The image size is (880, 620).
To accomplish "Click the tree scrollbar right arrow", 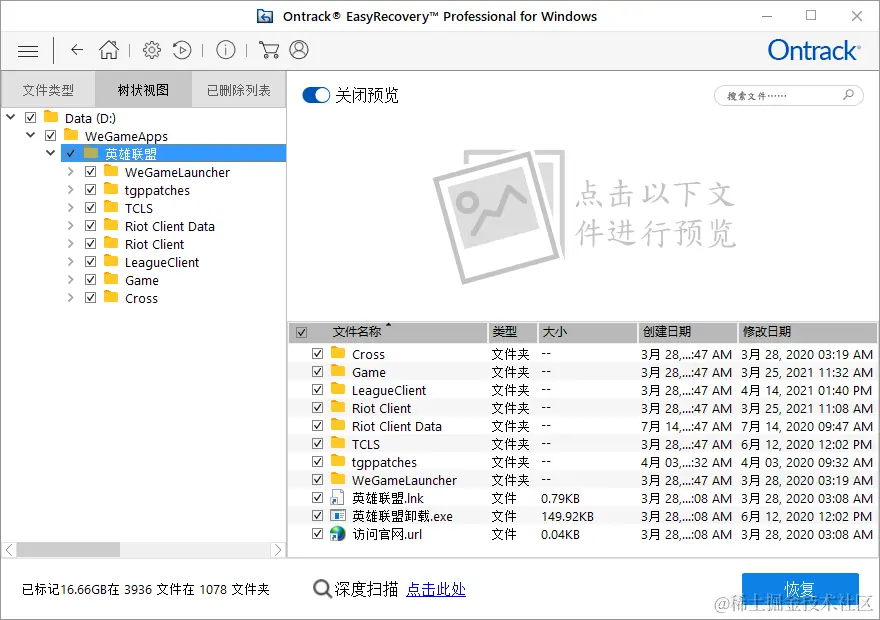I will 277,550.
